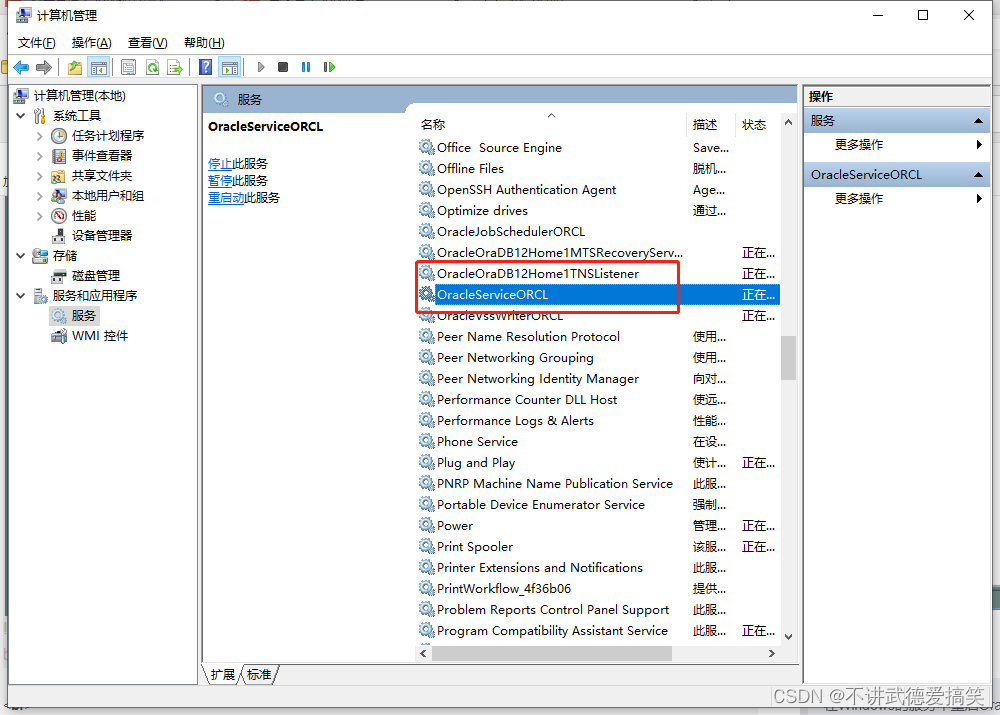Switch to the 扩展 tab
This screenshot has height=715, width=1000.
pyautogui.click(x=223, y=675)
